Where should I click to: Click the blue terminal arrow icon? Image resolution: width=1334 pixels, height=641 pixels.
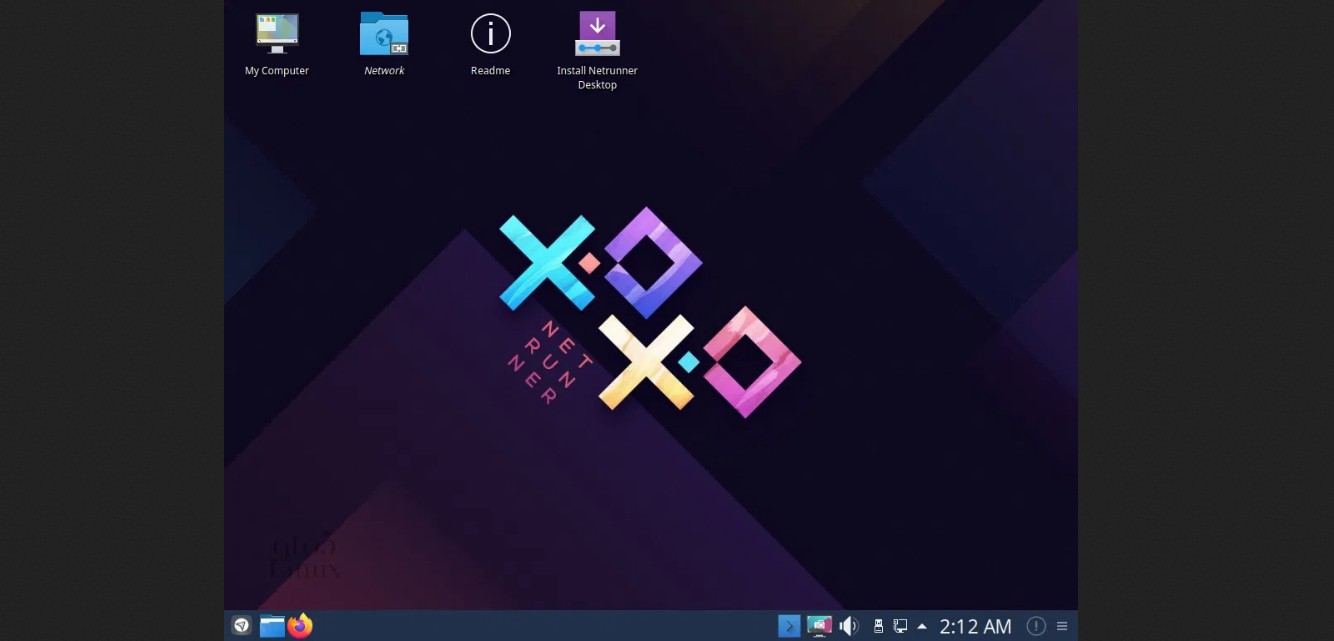tap(789, 626)
